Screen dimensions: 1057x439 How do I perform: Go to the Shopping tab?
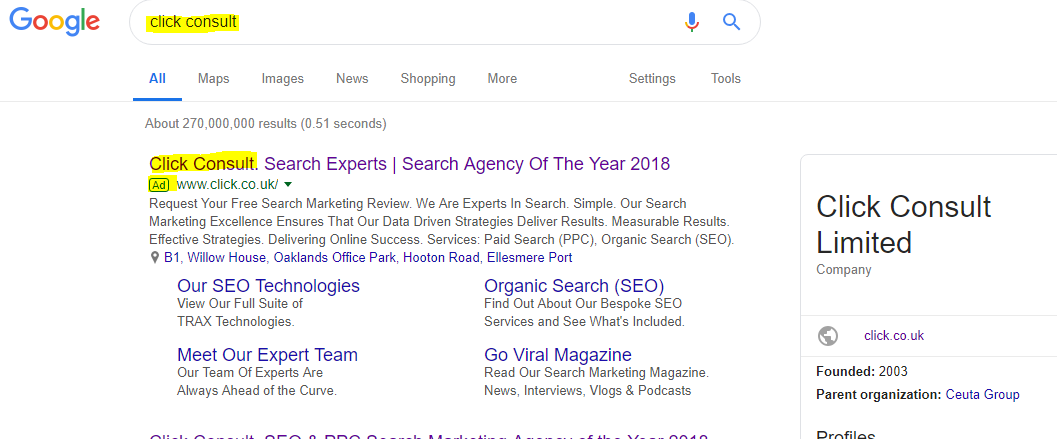pyautogui.click(x=428, y=79)
